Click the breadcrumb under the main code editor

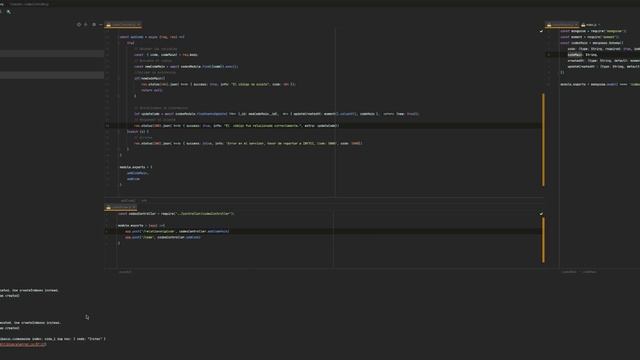pos(133,201)
